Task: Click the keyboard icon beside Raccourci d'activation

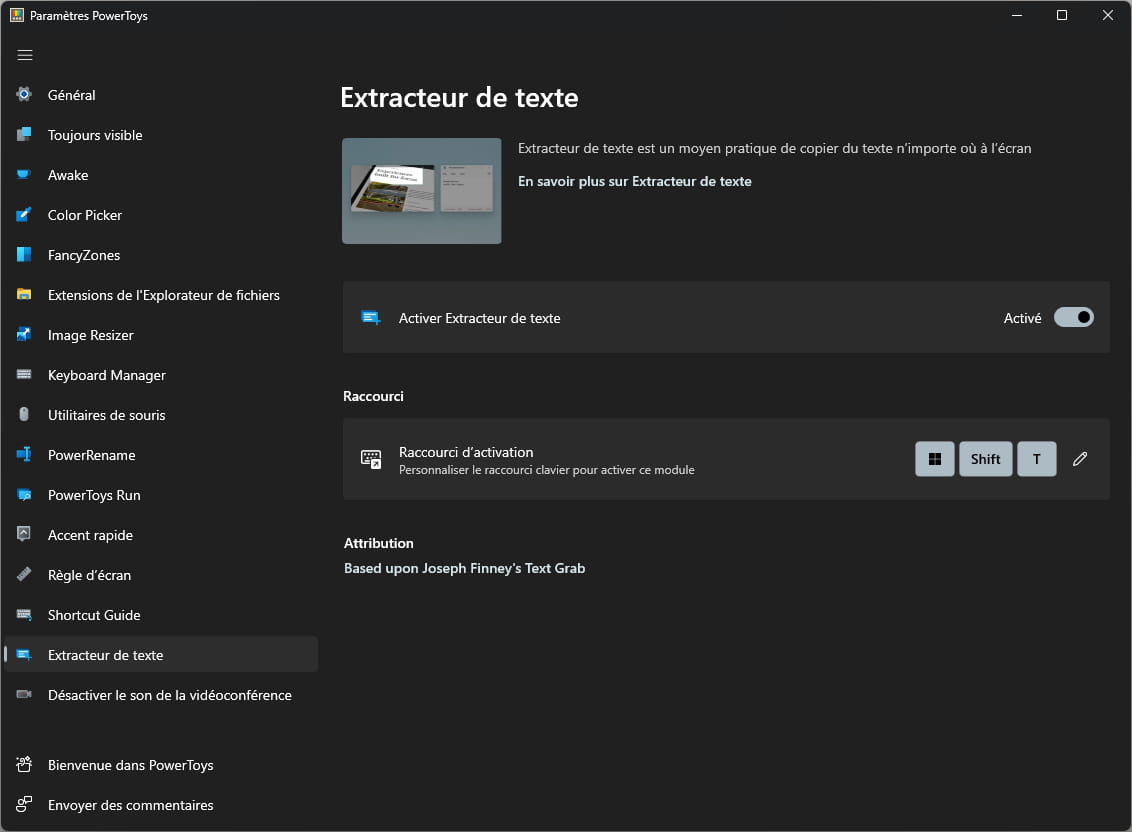Action: click(x=371, y=459)
